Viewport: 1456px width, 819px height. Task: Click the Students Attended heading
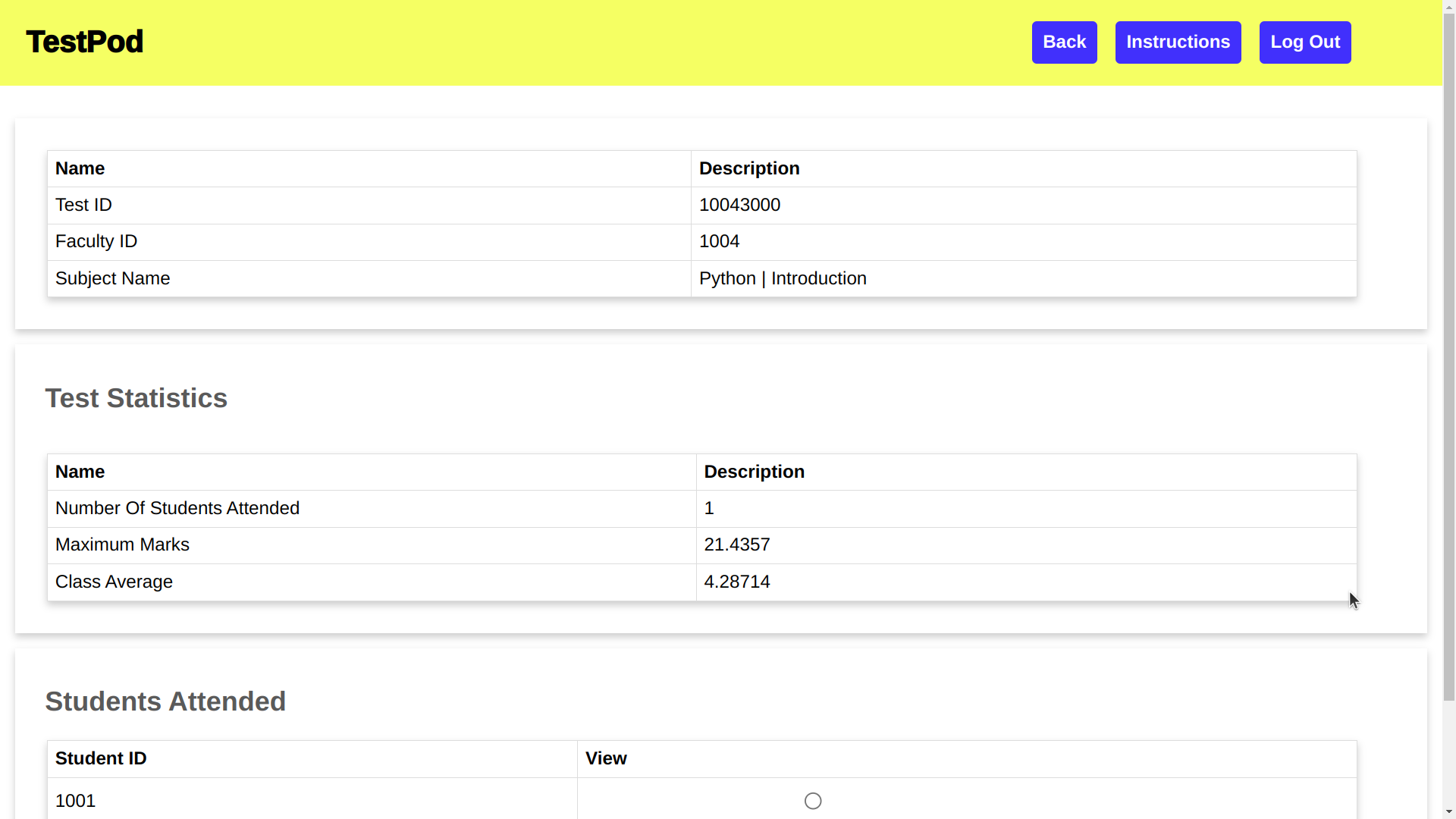[165, 701]
